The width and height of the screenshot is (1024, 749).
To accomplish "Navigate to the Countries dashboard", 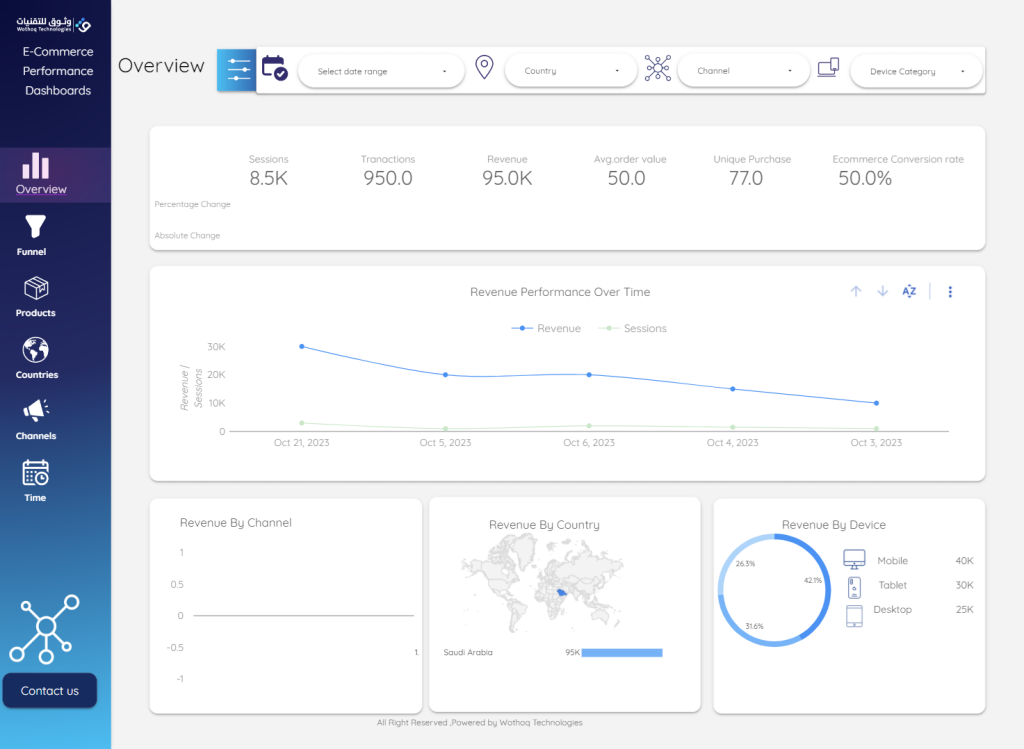I will 36,359.
